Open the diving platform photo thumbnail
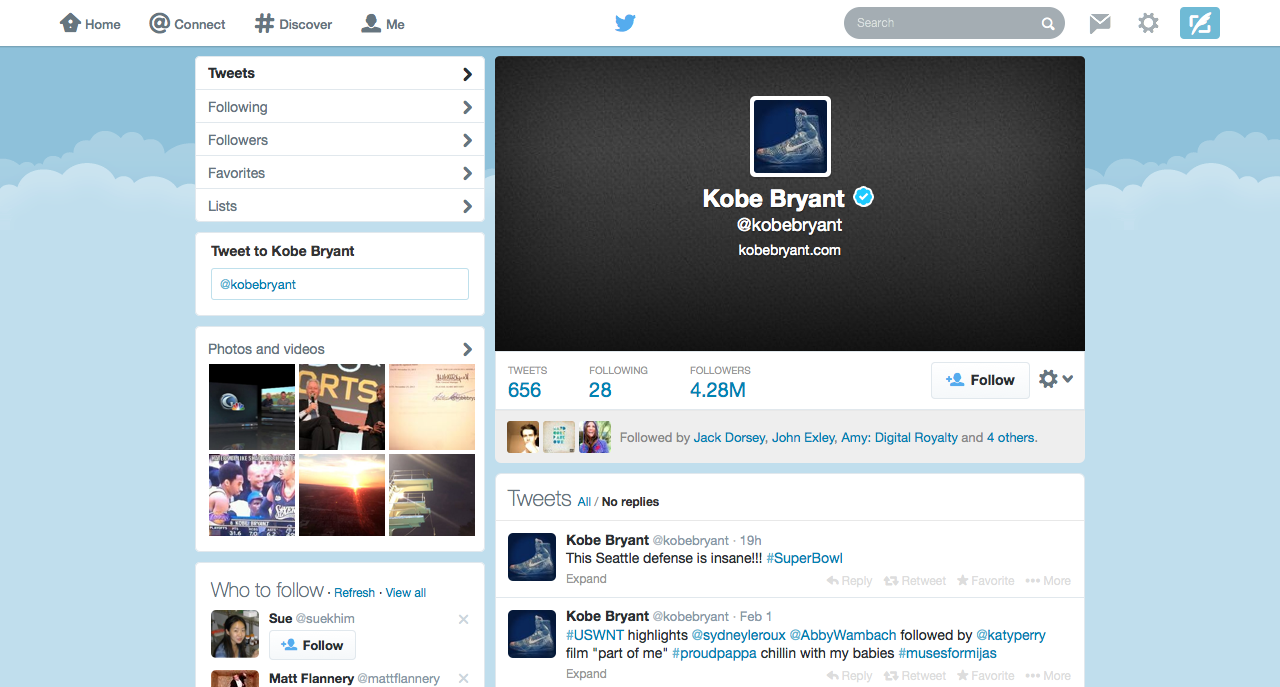The width and height of the screenshot is (1280, 687). (x=432, y=495)
